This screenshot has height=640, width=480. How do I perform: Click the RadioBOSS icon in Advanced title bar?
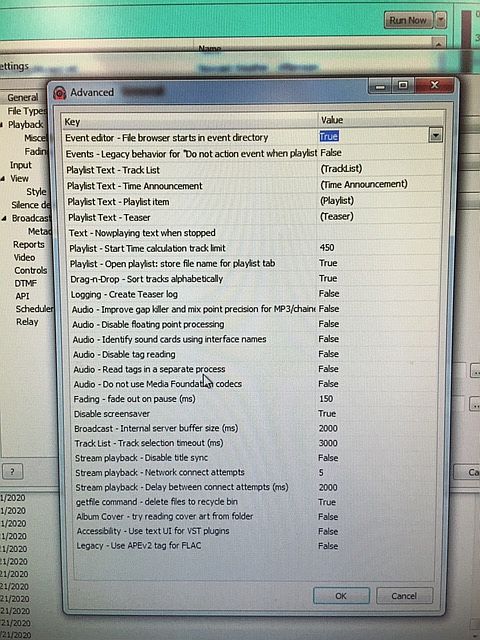60,93
